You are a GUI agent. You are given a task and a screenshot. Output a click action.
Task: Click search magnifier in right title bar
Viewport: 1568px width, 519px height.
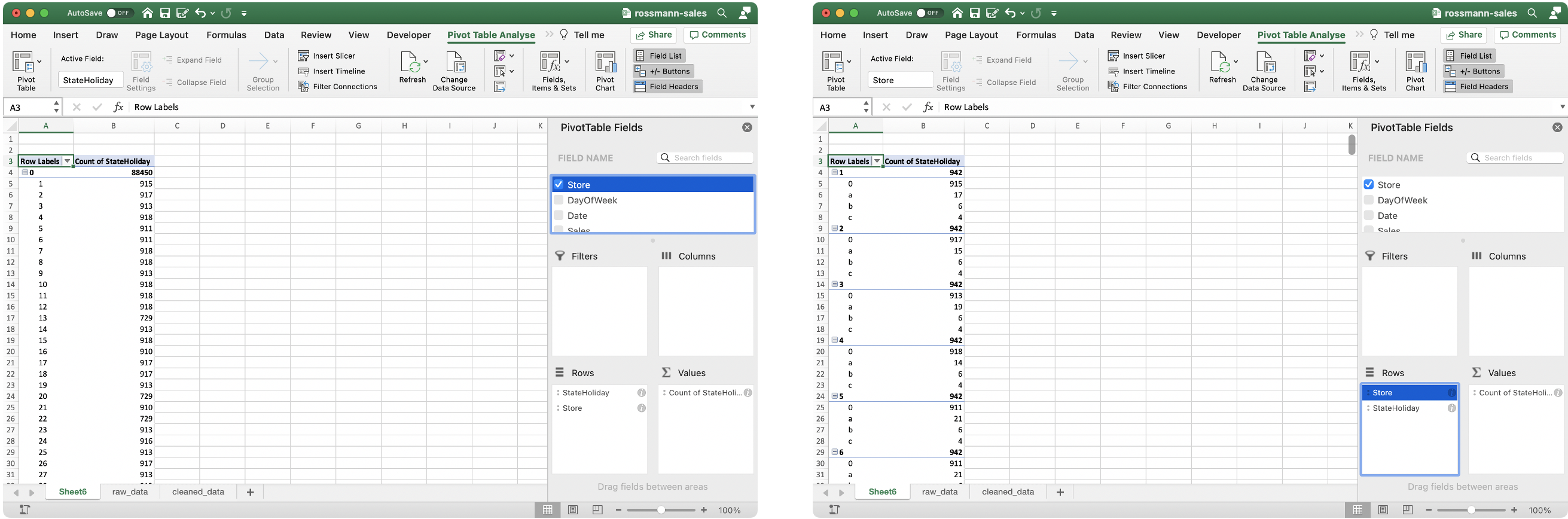point(1532,13)
